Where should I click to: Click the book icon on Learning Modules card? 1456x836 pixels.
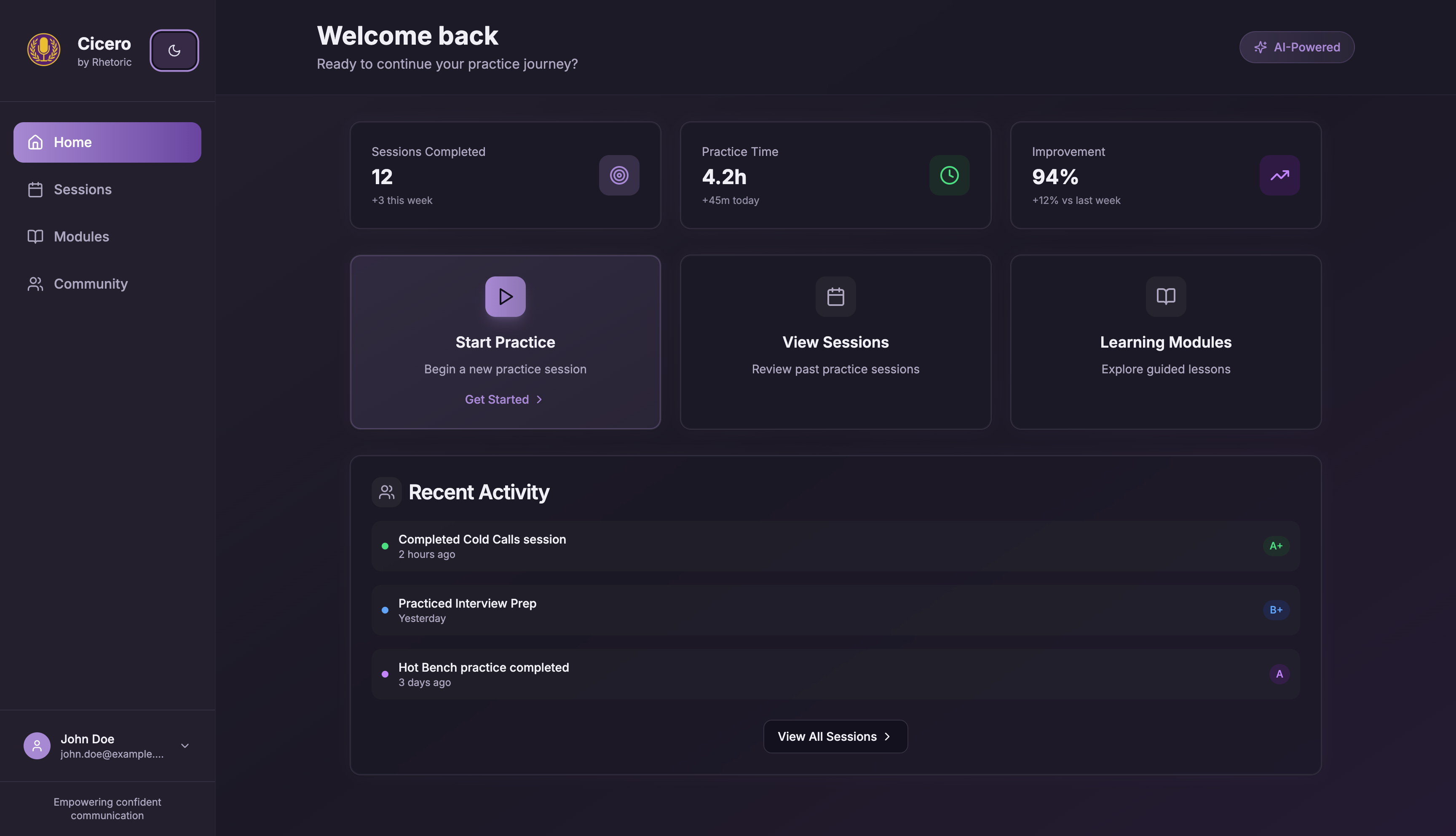(x=1165, y=296)
